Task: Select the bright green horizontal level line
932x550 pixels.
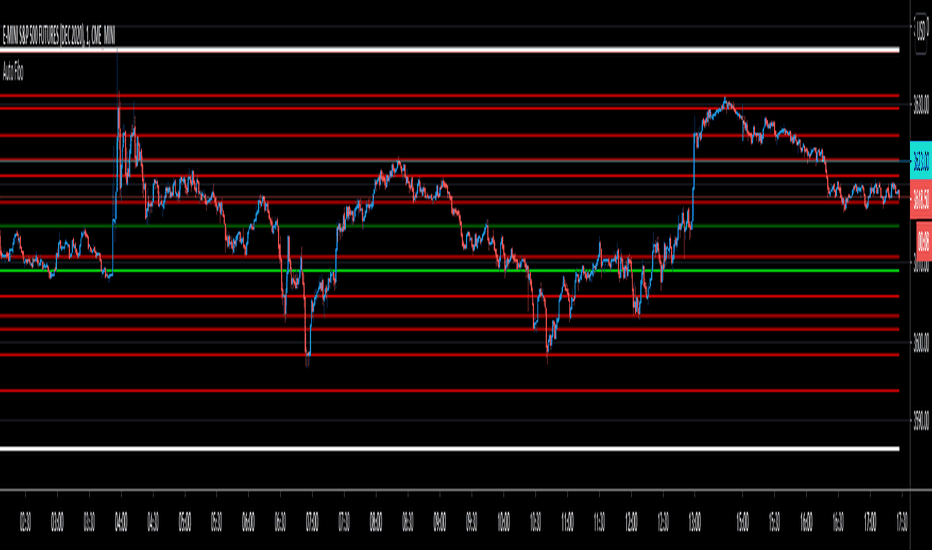Action: pyautogui.click(x=449, y=271)
